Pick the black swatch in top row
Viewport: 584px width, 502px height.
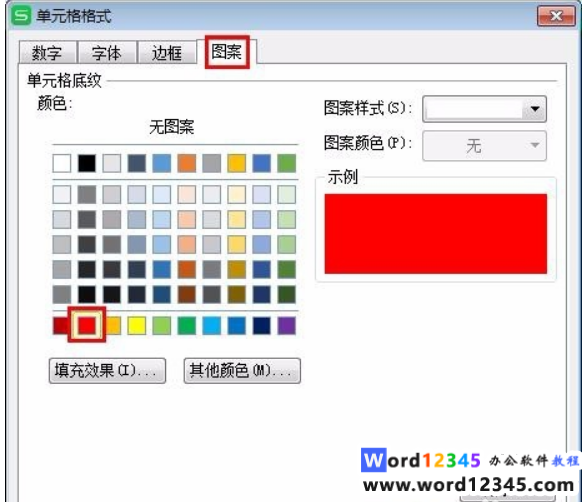click(x=87, y=163)
